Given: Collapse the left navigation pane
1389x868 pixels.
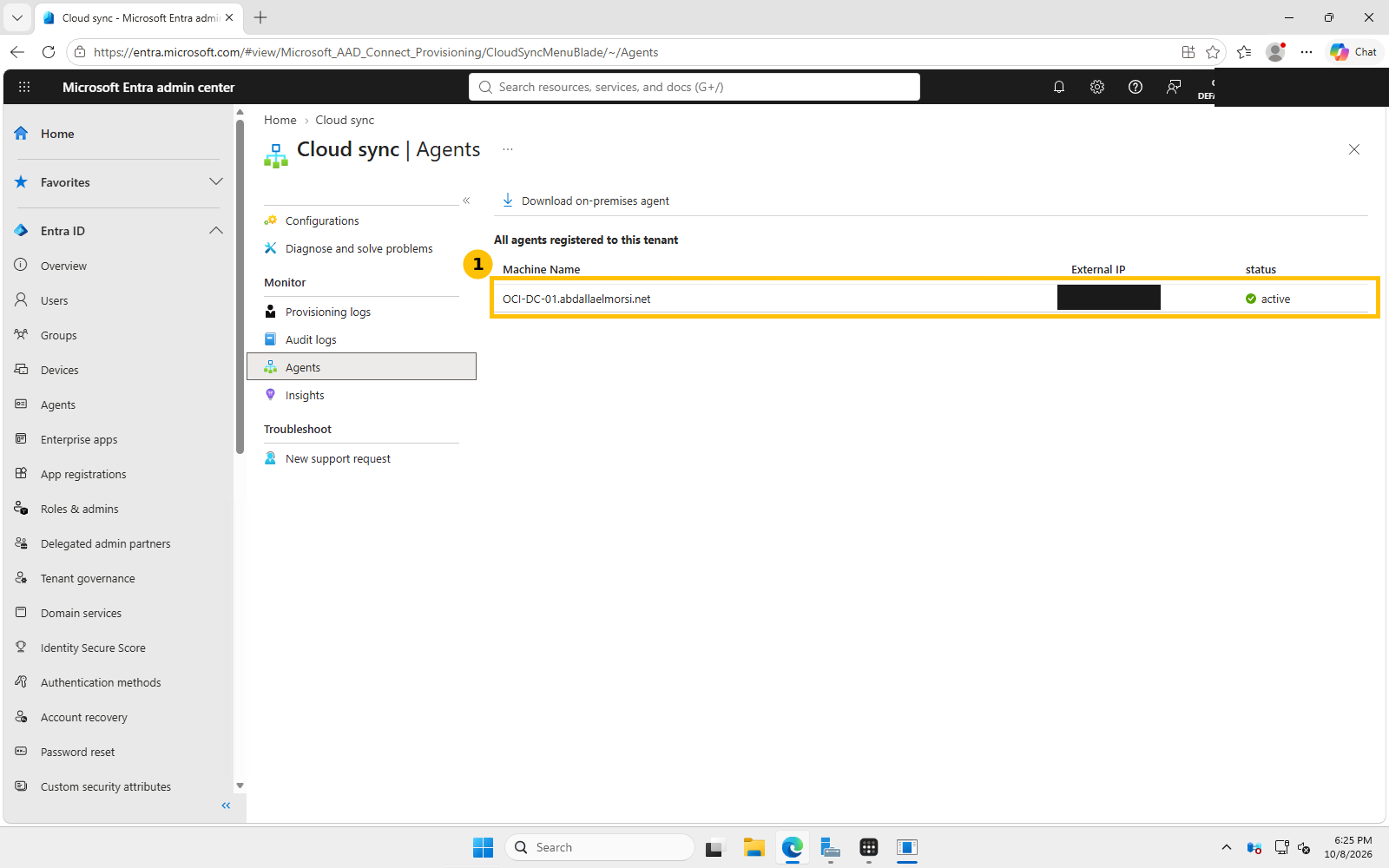Looking at the screenshot, I should tap(226, 806).
